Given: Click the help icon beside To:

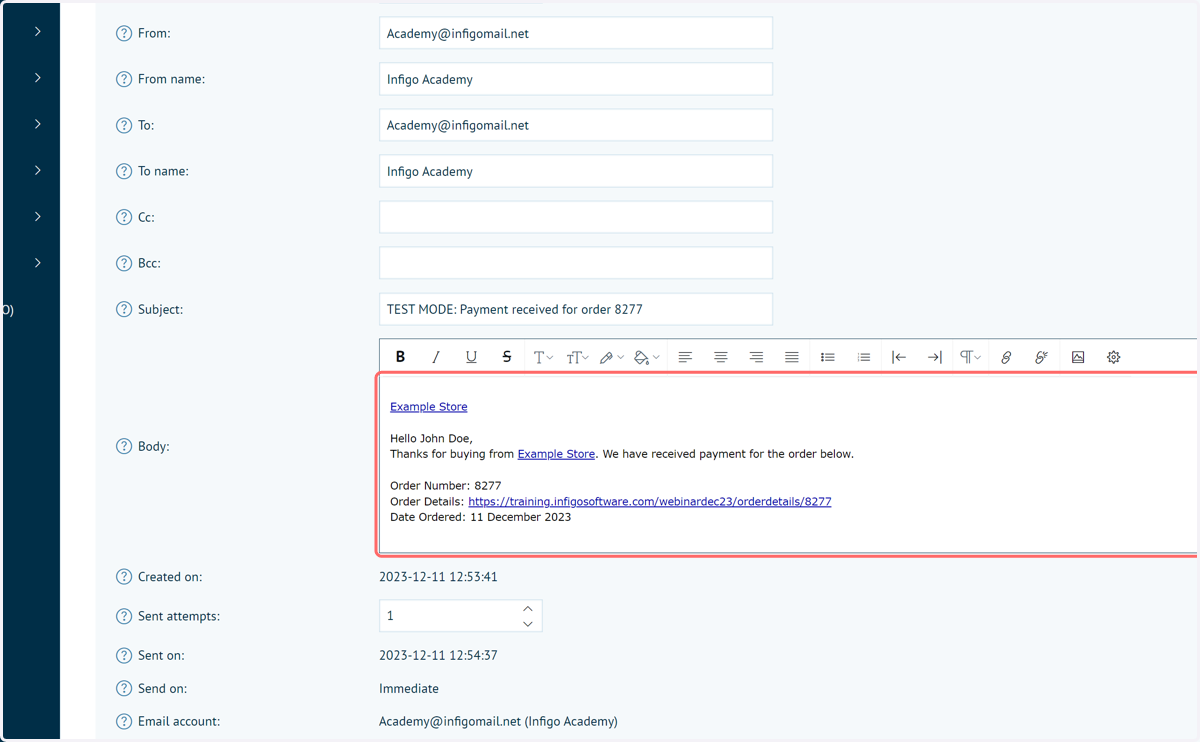Looking at the screenshot, I should coord(124,125).
